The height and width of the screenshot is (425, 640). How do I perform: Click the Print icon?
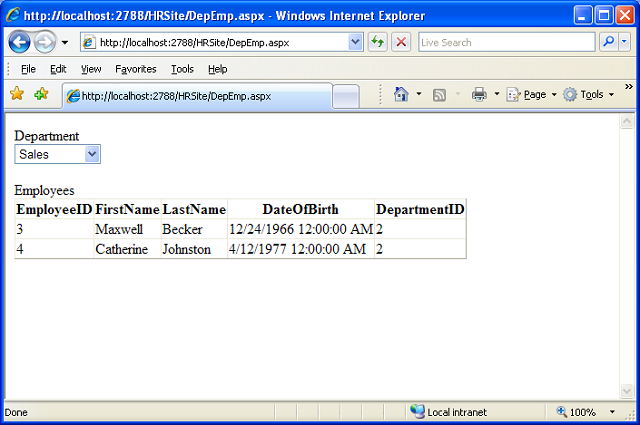[x=479, y=94]
